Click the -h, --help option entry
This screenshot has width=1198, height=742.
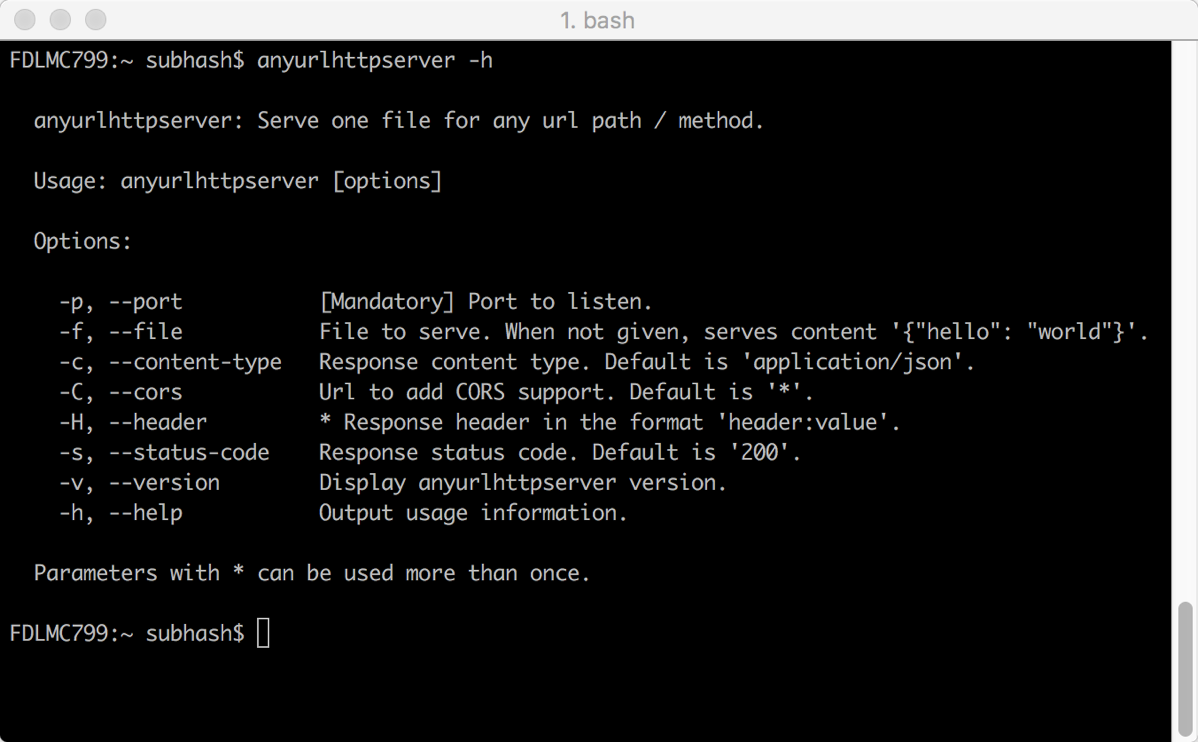(x=117, y=512)
